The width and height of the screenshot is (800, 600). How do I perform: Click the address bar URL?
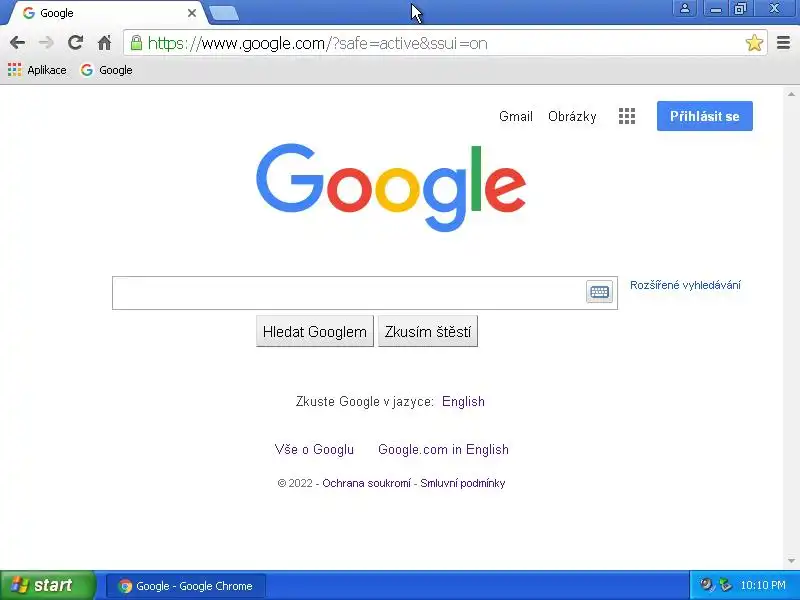(317, 43)
